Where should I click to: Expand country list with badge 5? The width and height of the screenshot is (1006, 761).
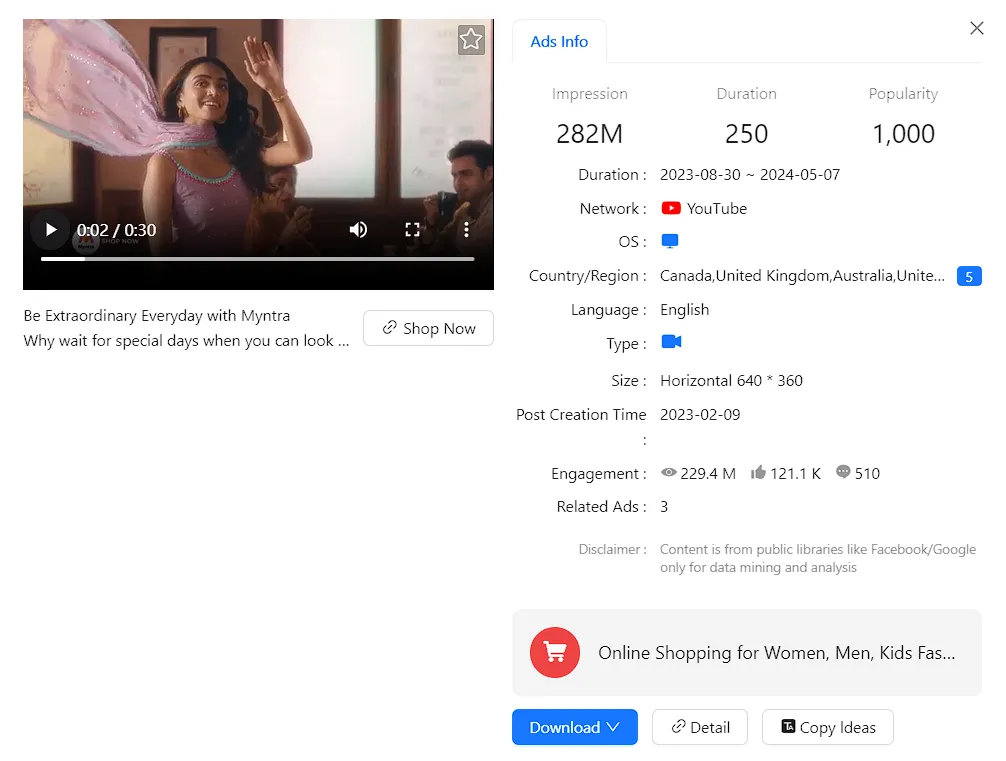[968, 276]
